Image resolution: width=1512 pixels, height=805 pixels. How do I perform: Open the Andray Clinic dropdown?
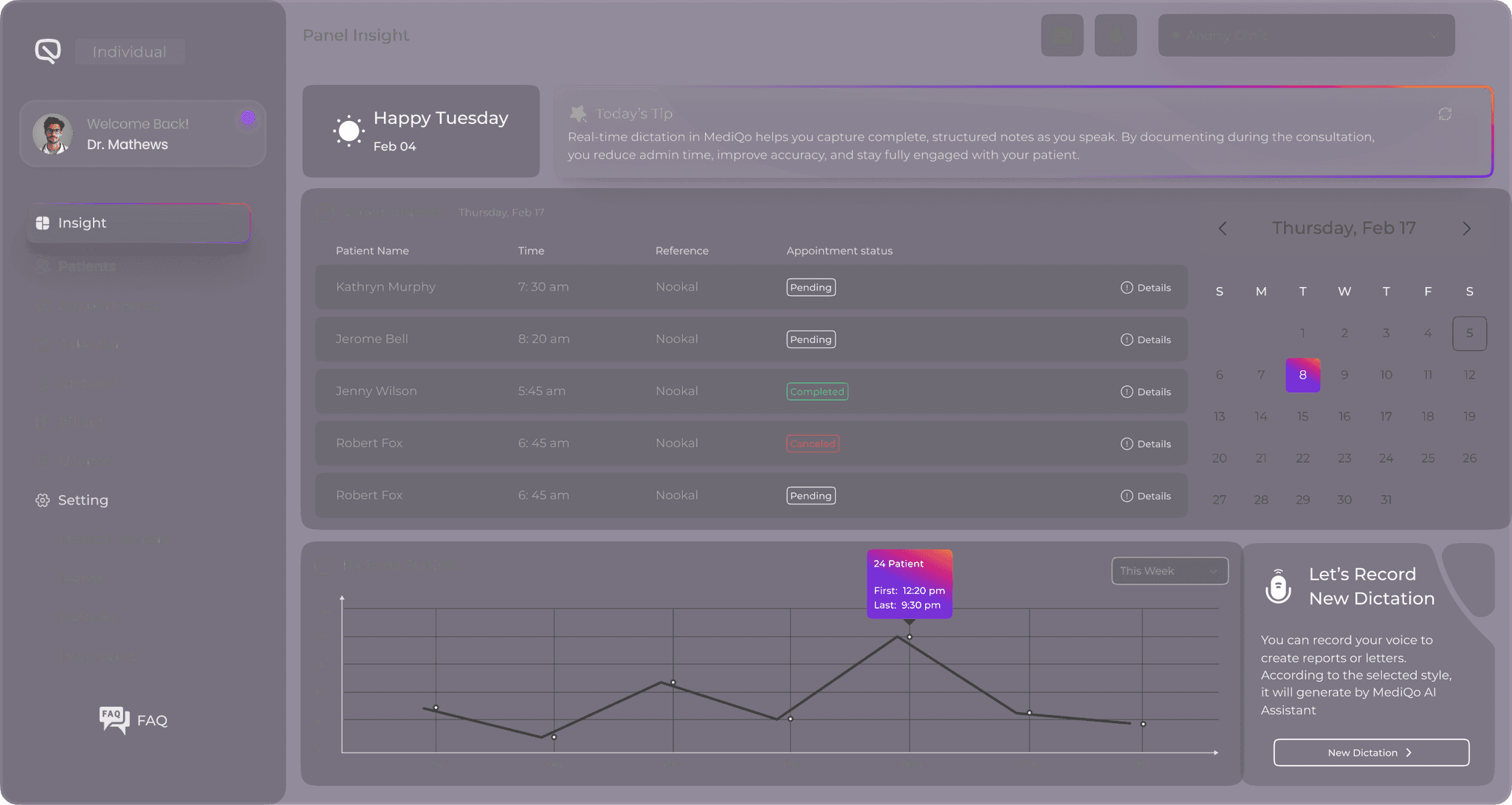1306,35
